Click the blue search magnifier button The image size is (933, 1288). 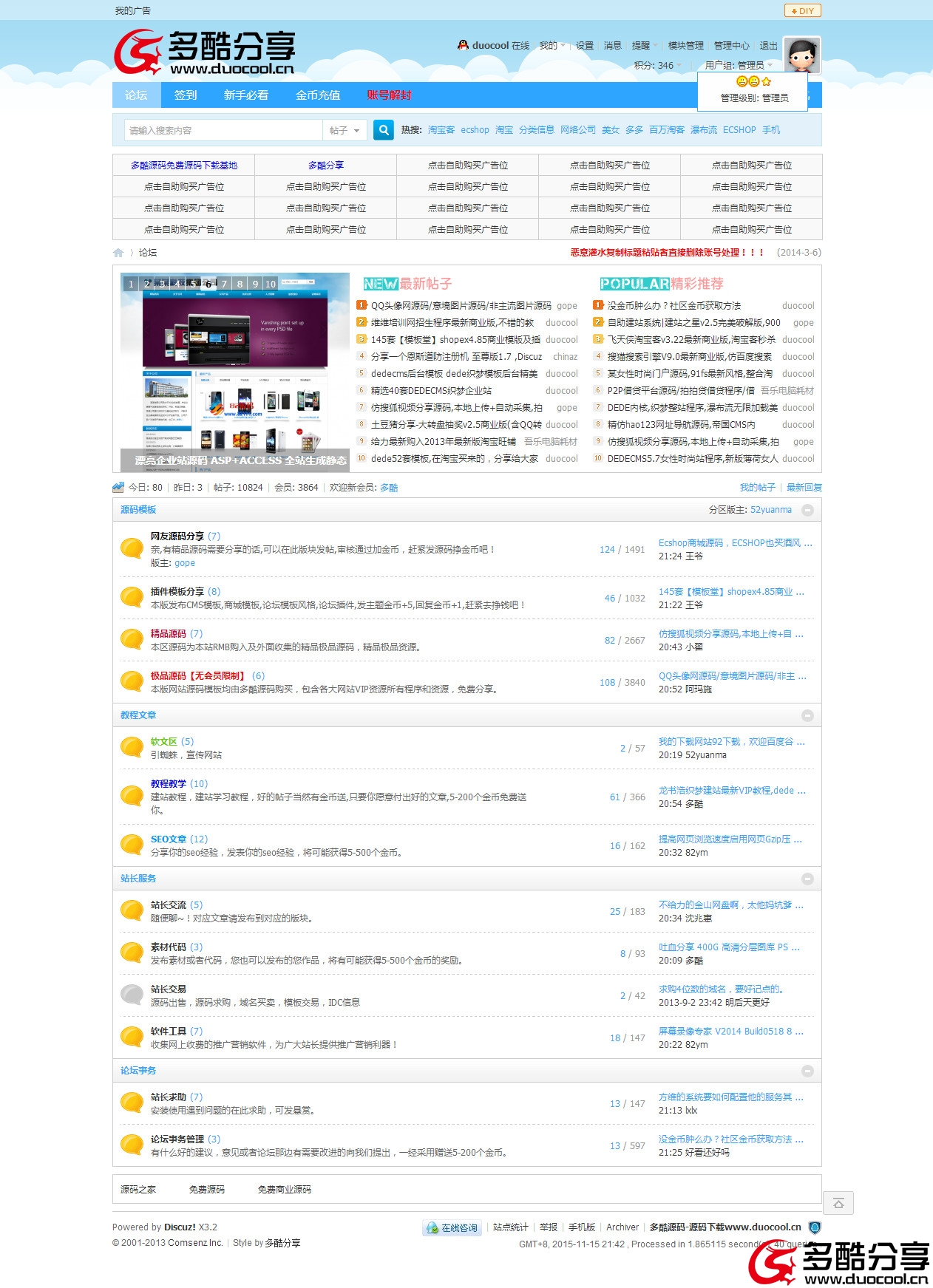[x=383, y=130]
